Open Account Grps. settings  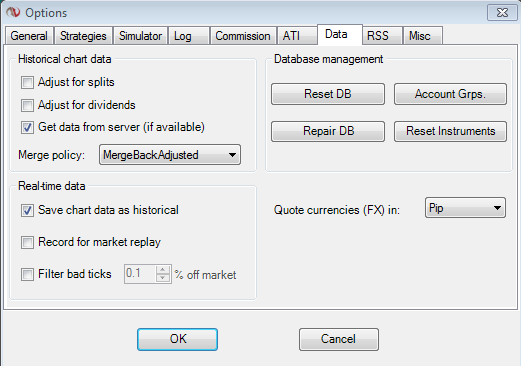(450, 94)
